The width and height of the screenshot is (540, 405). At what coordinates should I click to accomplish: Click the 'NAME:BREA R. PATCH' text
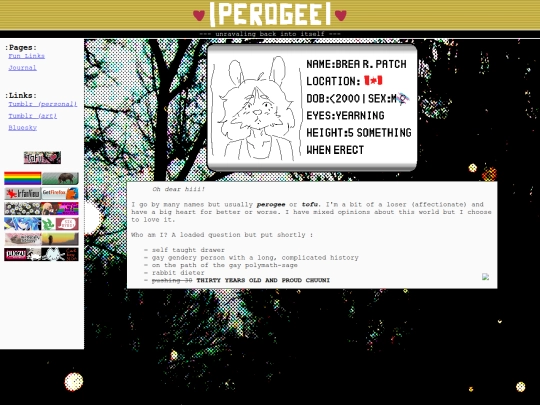356,64
